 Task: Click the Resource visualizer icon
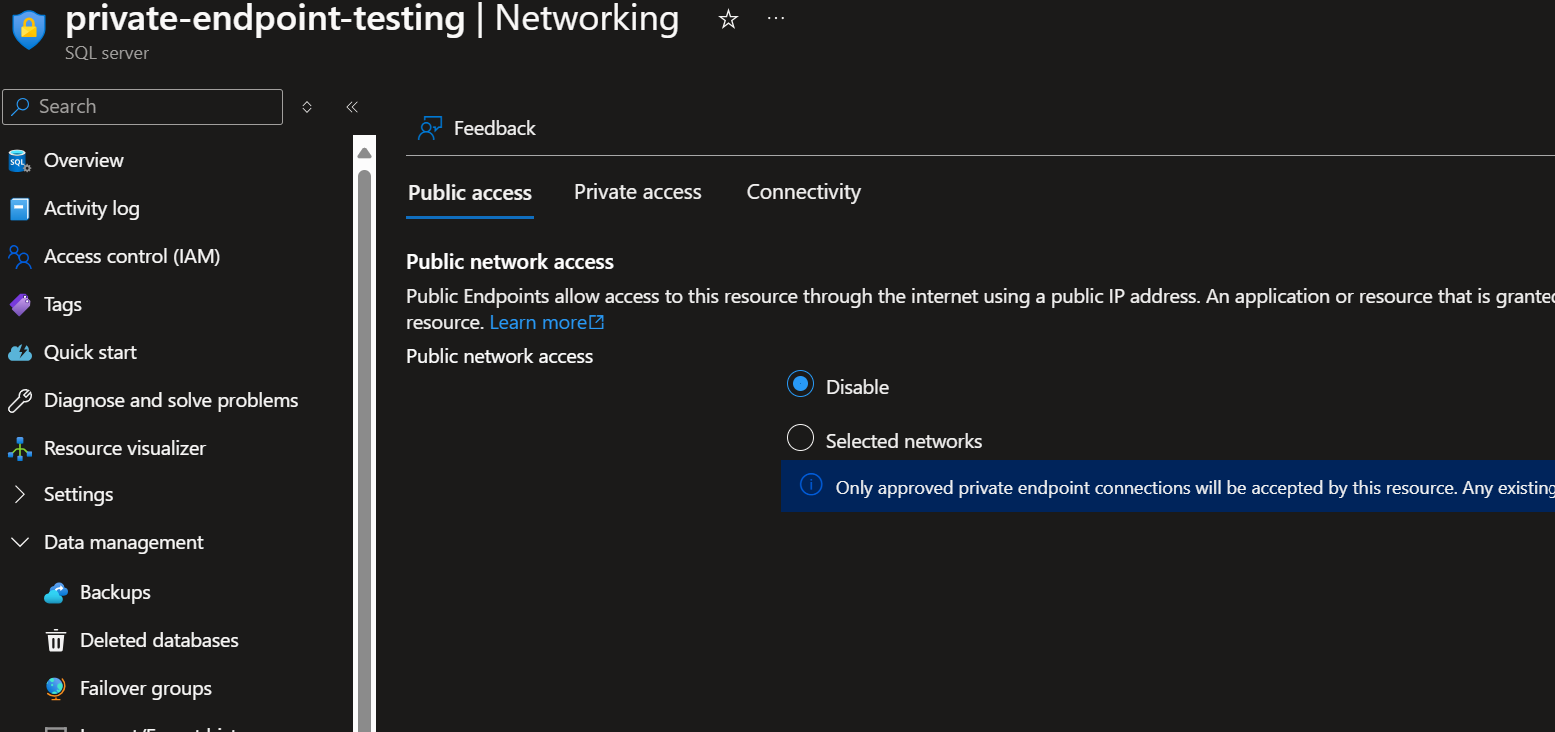pyautogui.click(x=19, y=449)
